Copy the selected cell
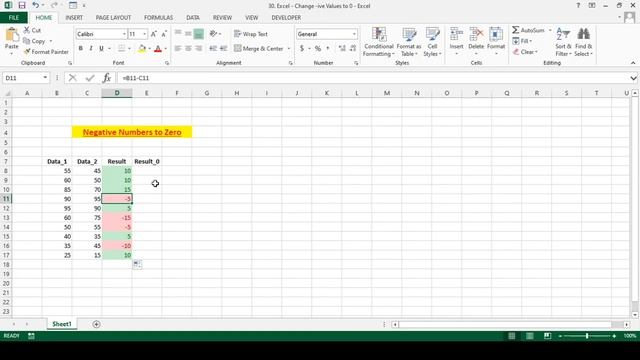640x360 pixels. point(34,41)
